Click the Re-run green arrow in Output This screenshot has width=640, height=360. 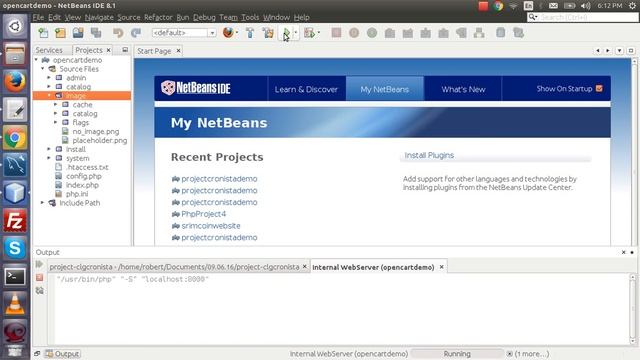pyautogui.click(x=39, y=264)
